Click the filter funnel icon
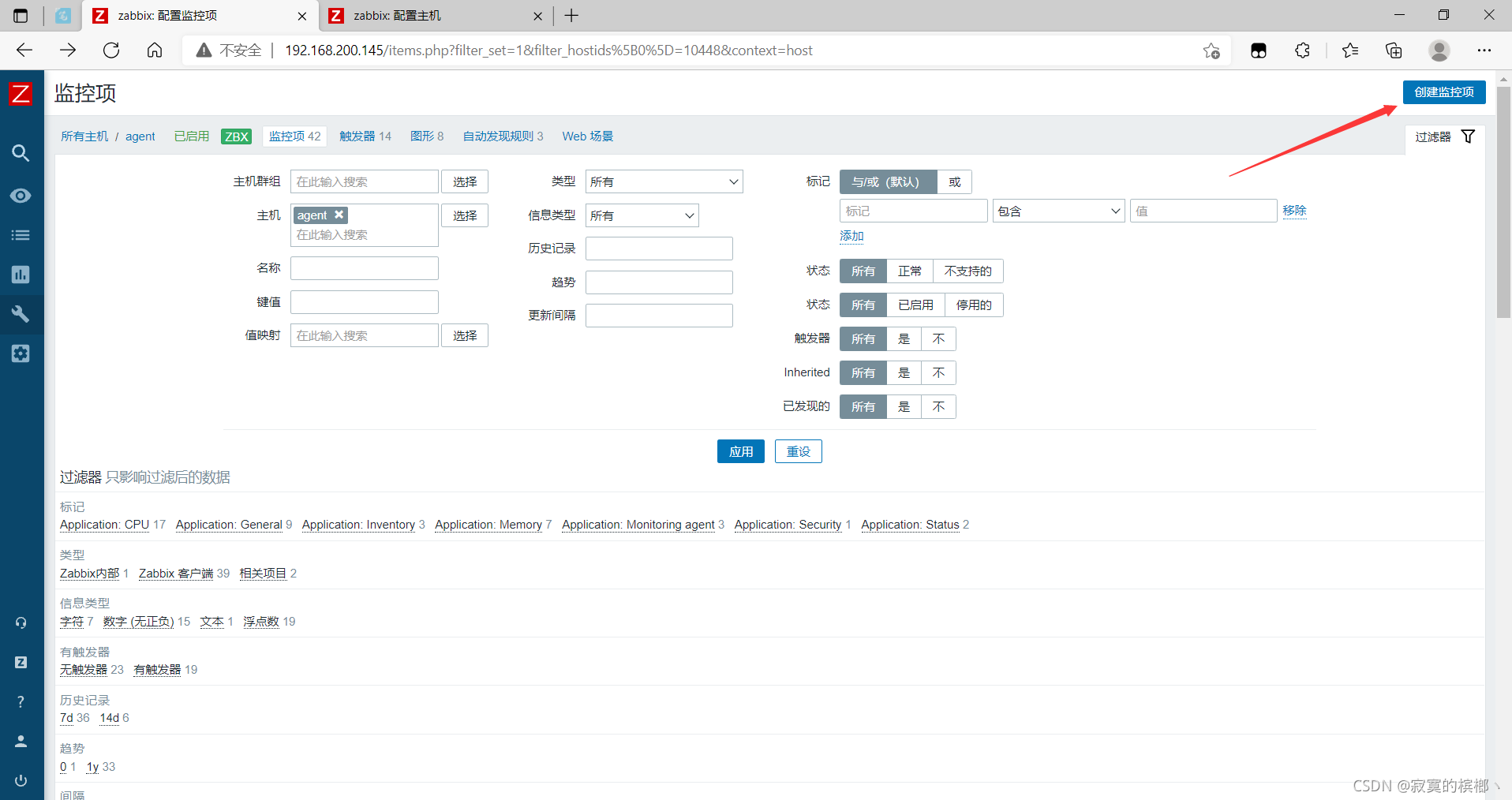The height and width of the screenshot is (800, 1512). [1468, 136]
